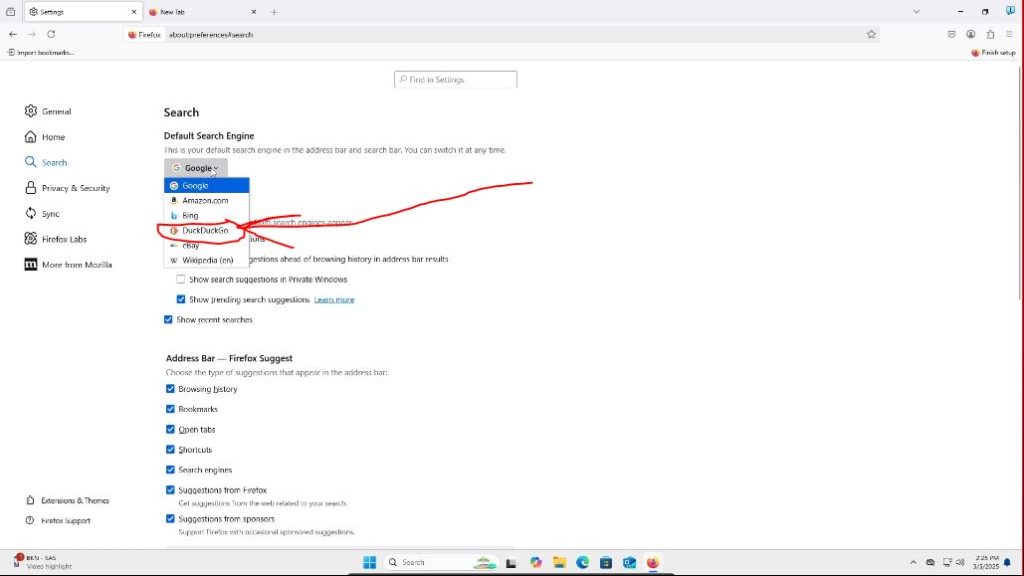Uncheck Show trending search suggestions
Viewport: 1024px width, 576px height.
(180, 299)
